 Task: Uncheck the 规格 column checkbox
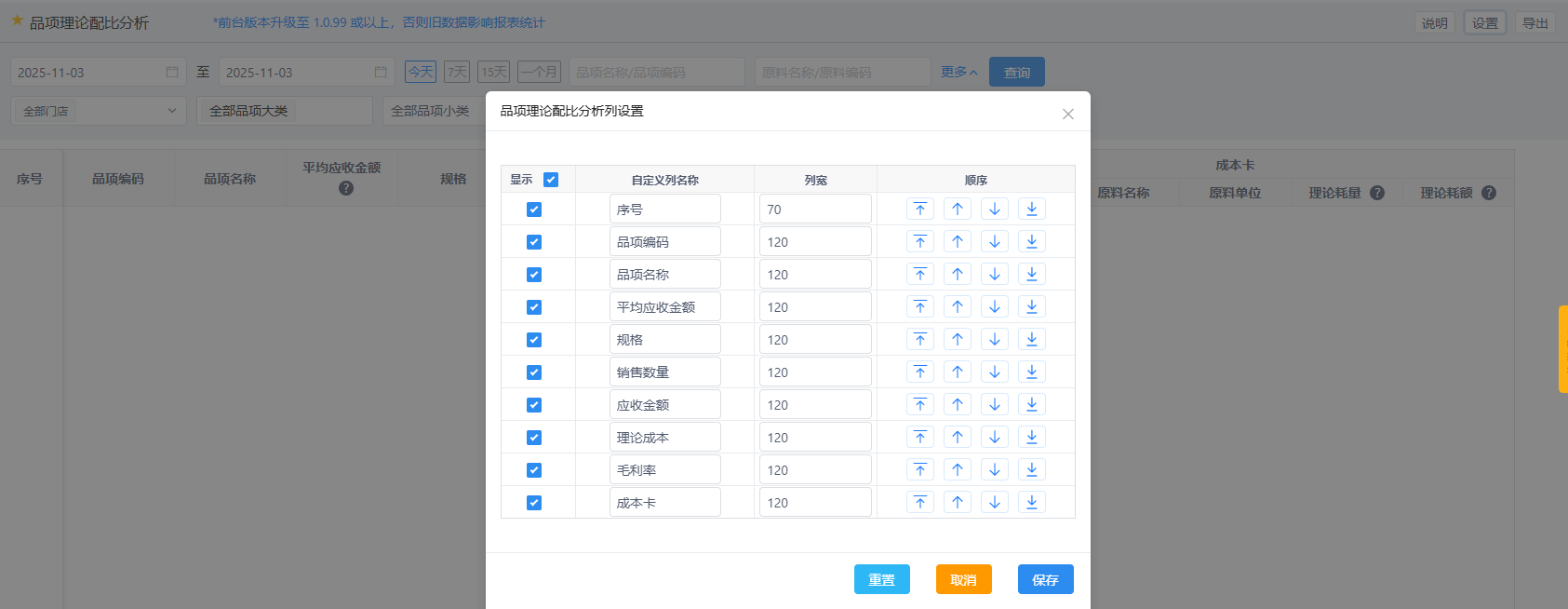click(534, 340)
